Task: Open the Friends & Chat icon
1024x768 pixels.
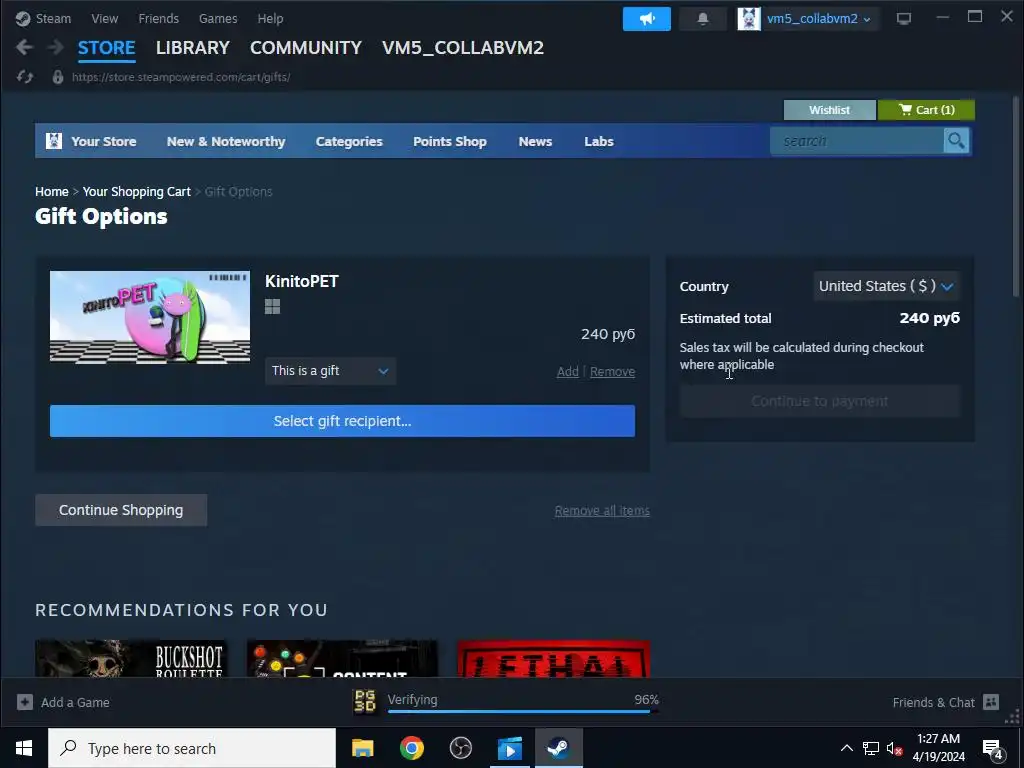Action: [991, 702]
